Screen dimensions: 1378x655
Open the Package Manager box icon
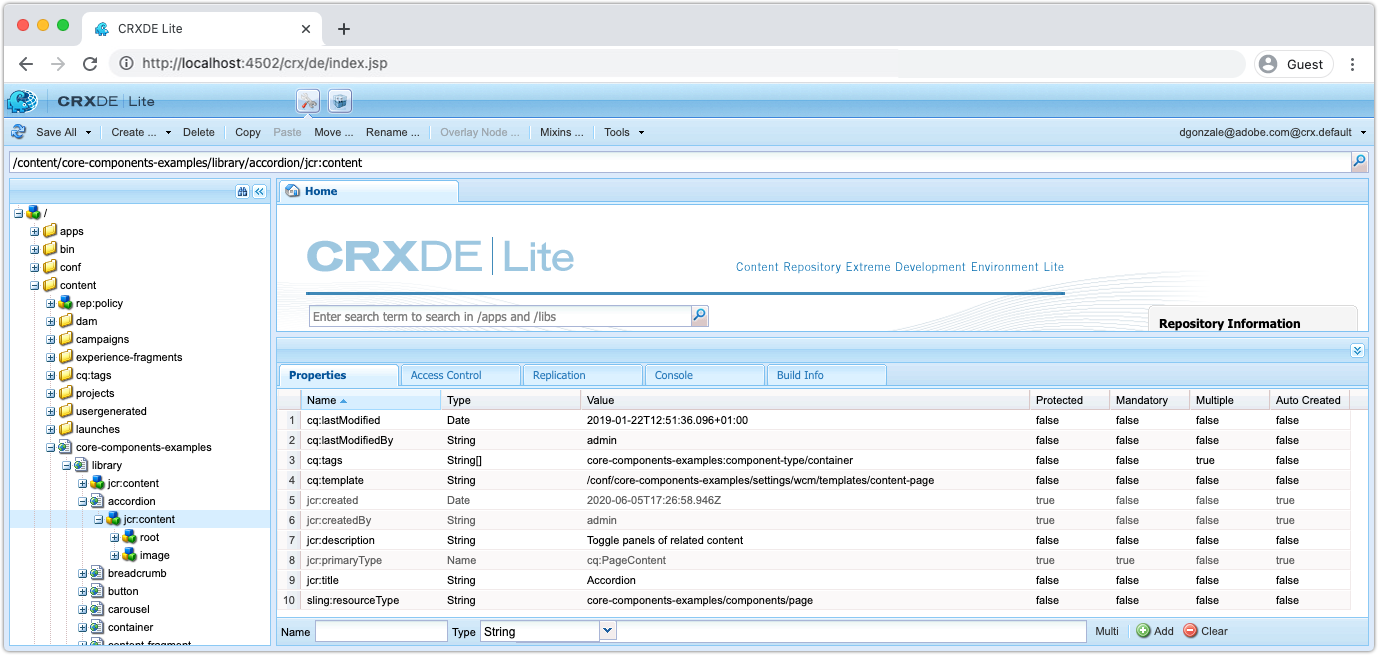click(340, 101)
